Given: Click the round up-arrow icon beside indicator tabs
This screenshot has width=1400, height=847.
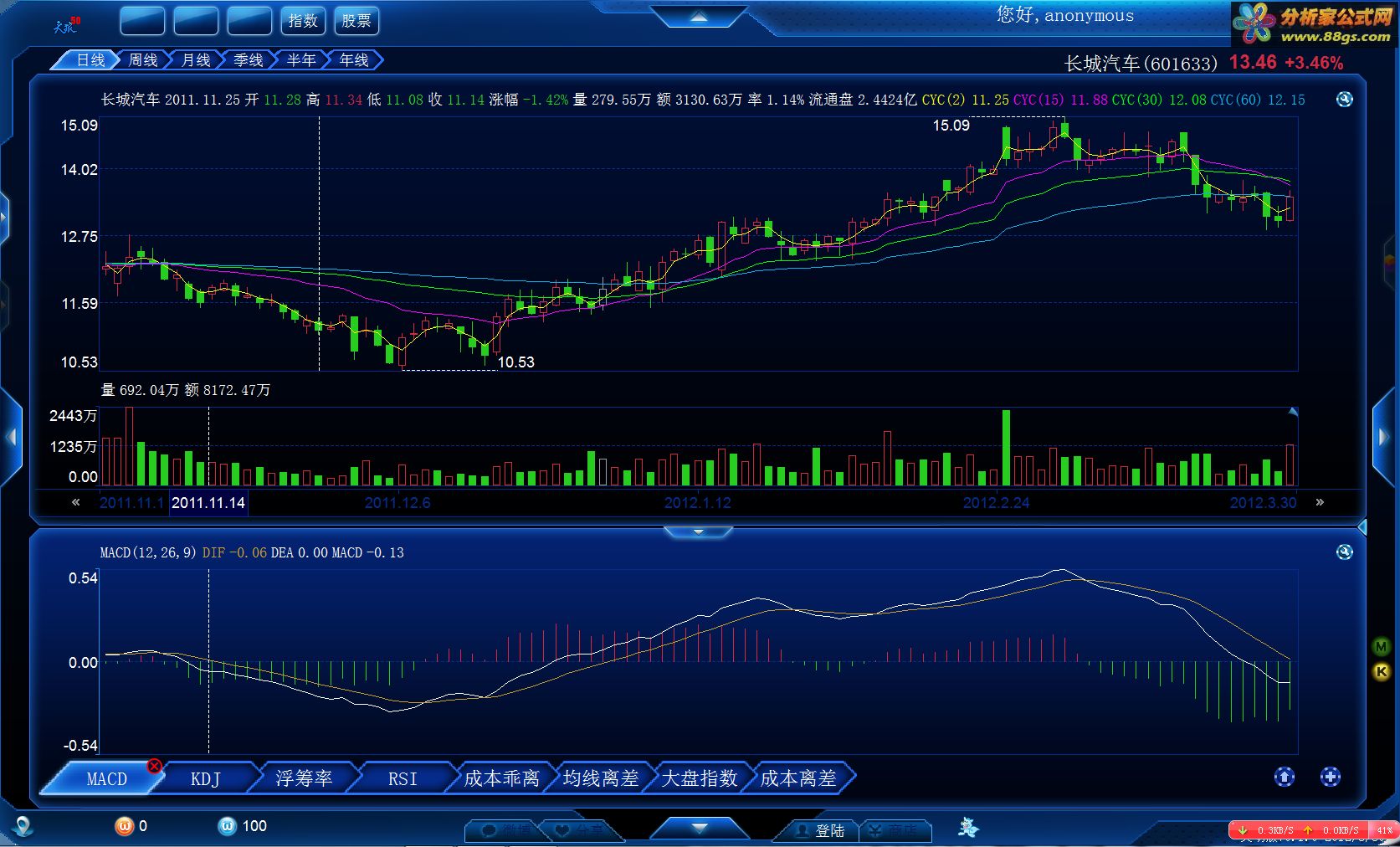Looking at the screenshot, I should click(x=1285, y=777).
